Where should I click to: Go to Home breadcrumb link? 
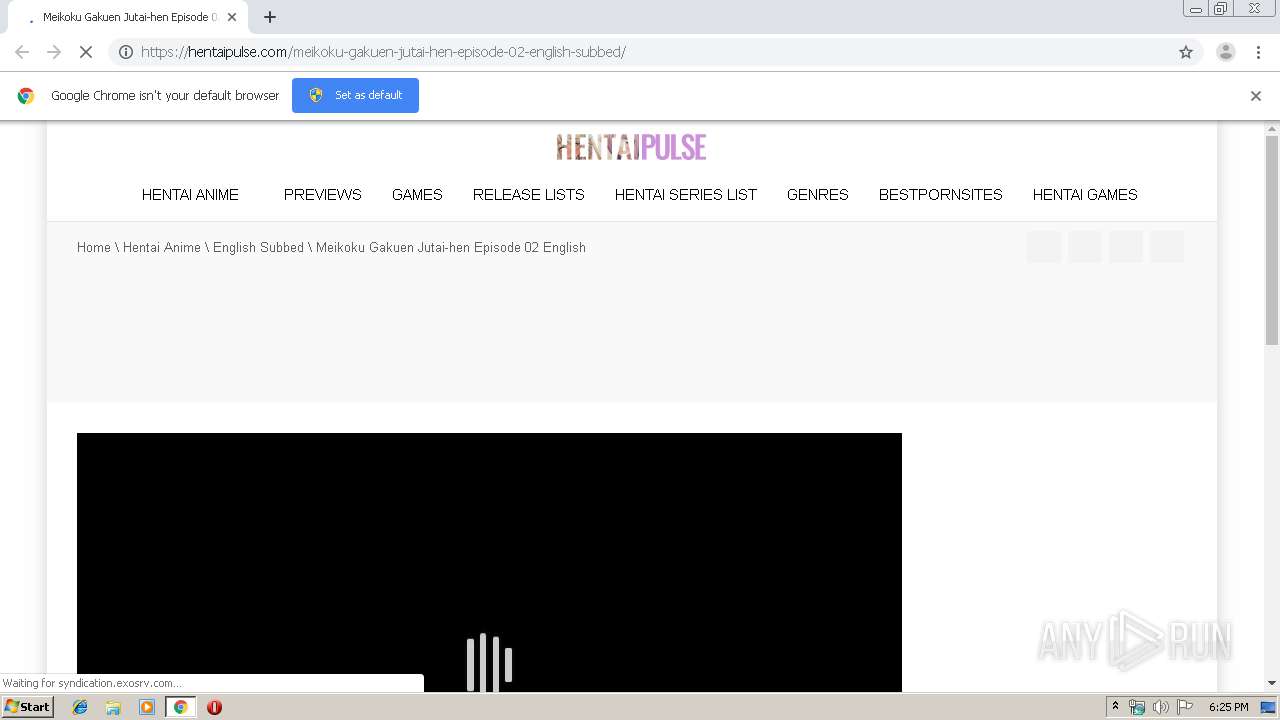[x=94, y=248]
